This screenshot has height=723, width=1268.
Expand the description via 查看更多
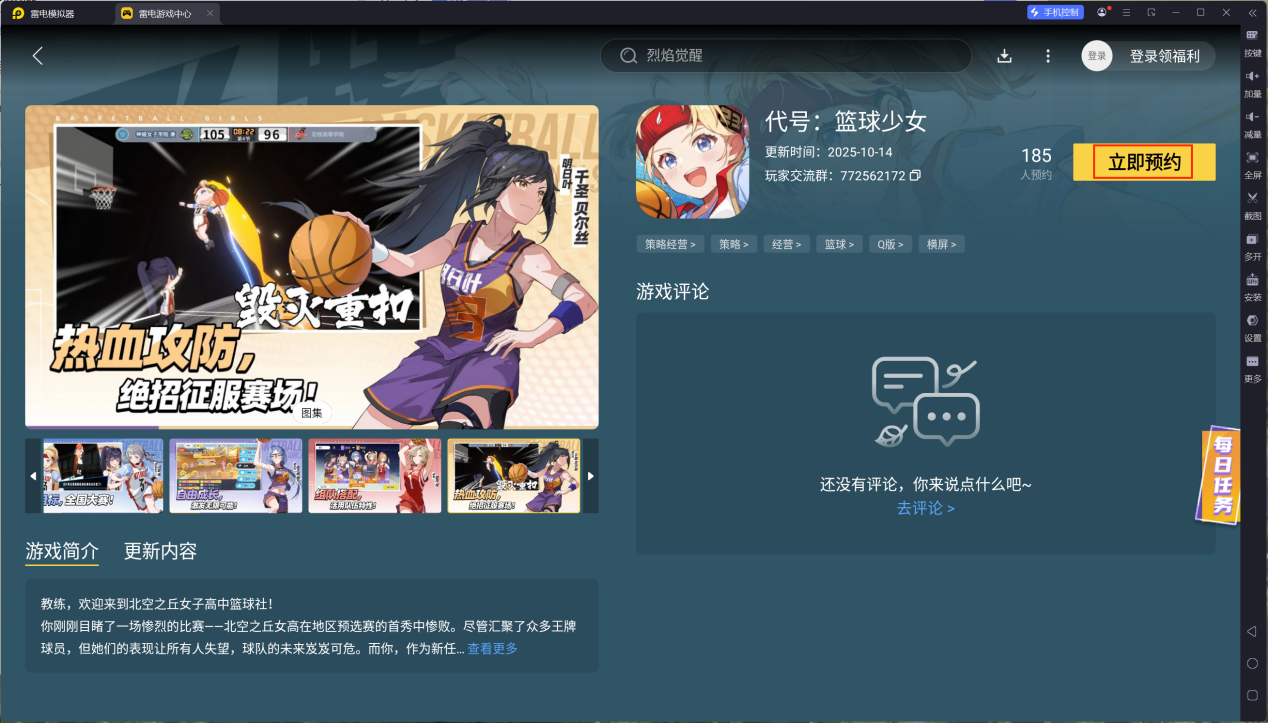(x=492, y=649)
